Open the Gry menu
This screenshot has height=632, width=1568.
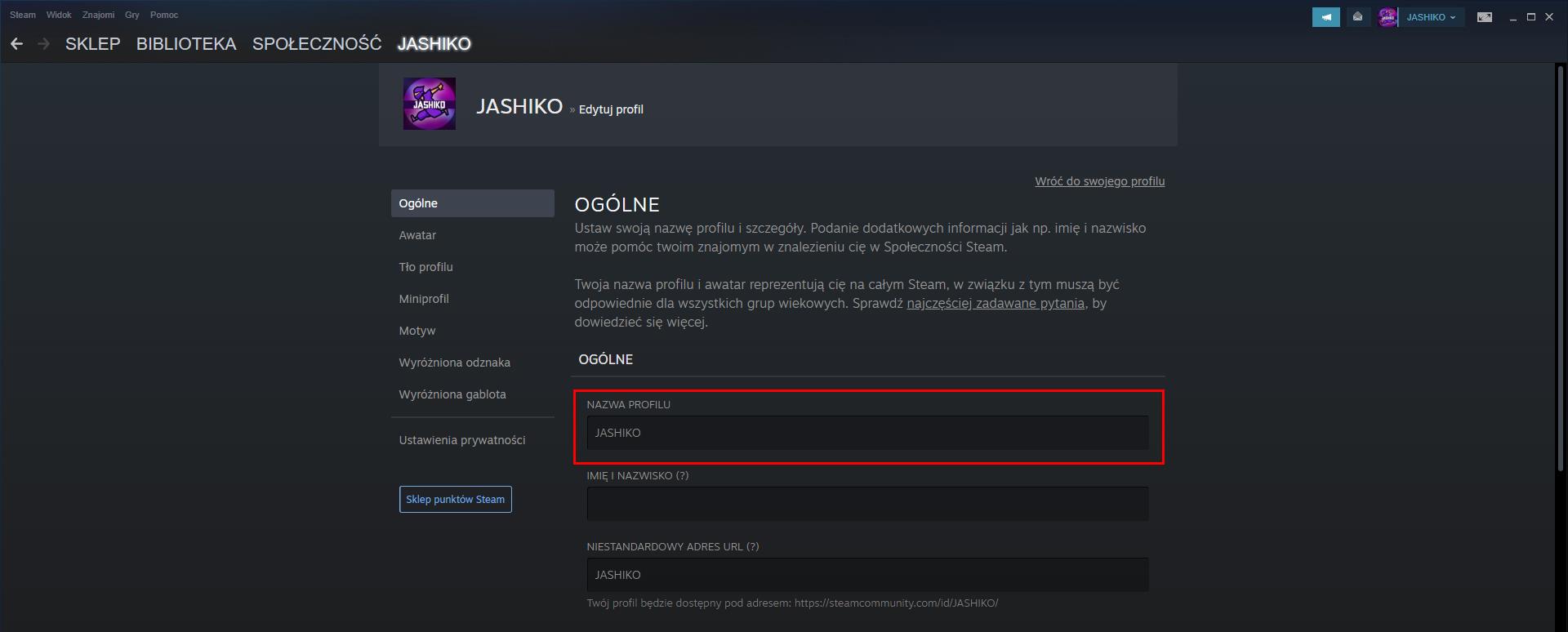click(132, 15)
